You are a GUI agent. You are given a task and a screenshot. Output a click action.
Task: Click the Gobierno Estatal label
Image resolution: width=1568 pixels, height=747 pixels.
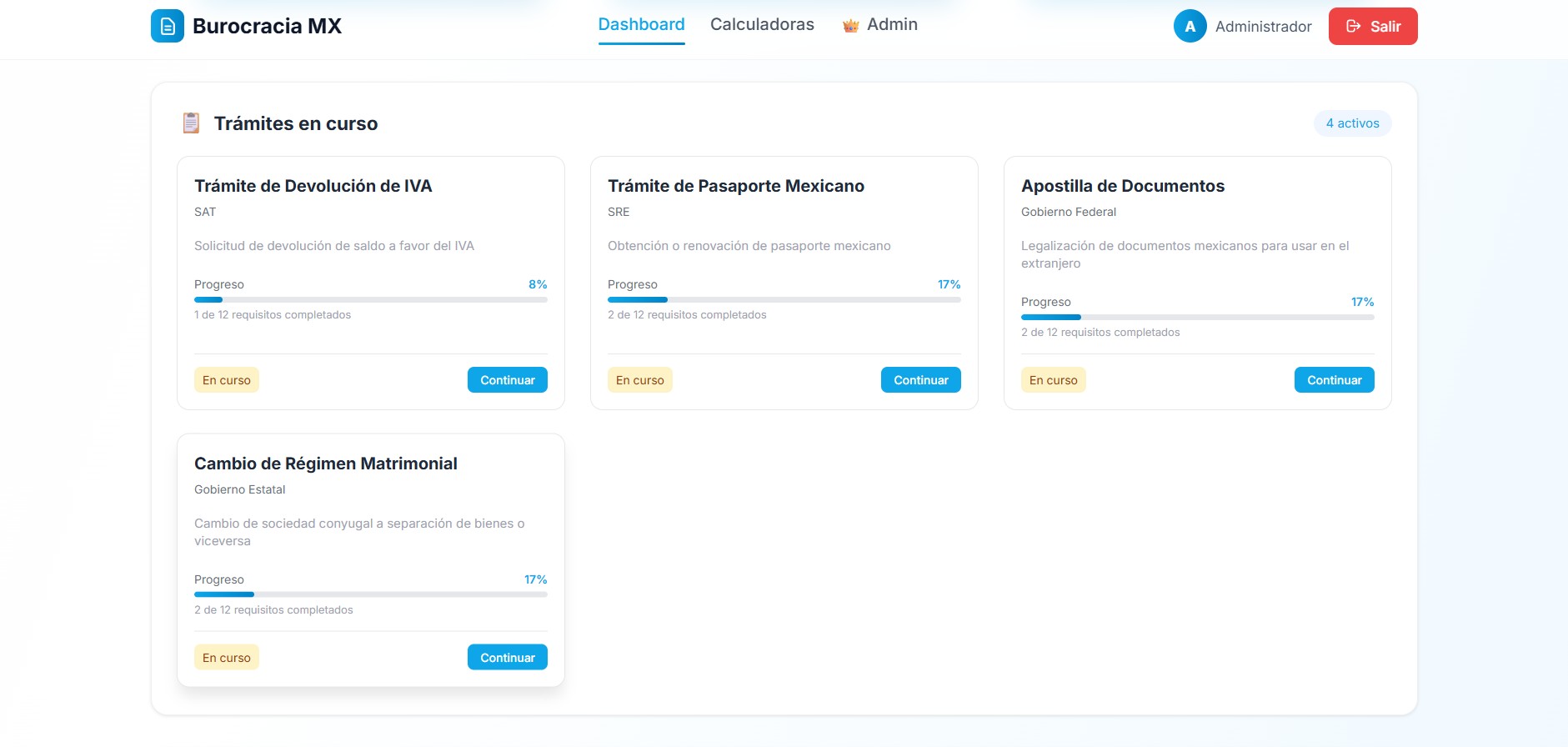coord(240,489)
